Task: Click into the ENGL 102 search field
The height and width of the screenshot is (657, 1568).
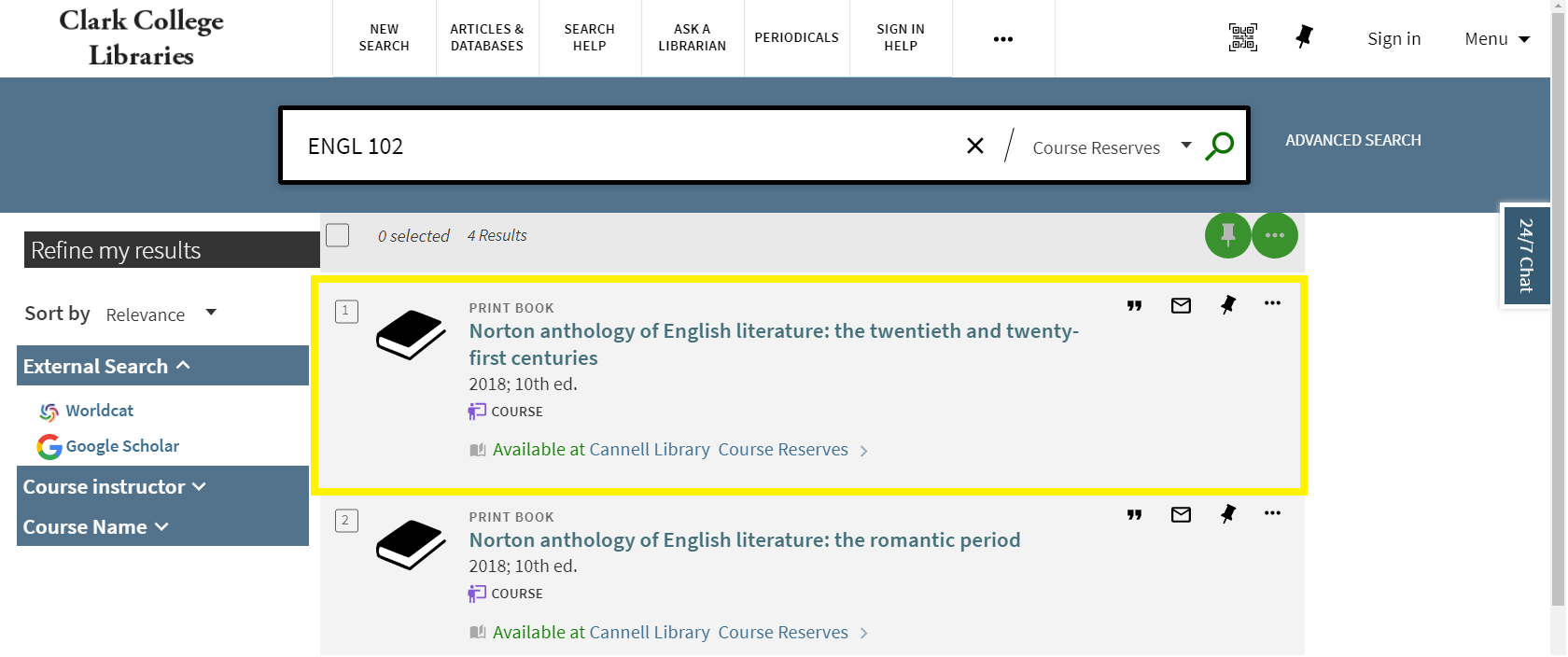Action: (625, 146)
